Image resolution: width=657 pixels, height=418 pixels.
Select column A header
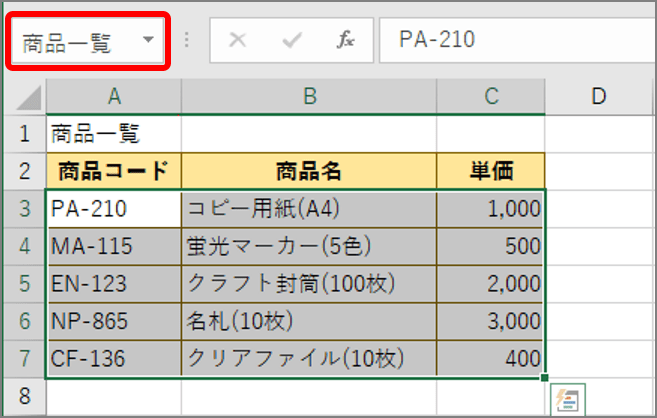[x=114, y=96]
